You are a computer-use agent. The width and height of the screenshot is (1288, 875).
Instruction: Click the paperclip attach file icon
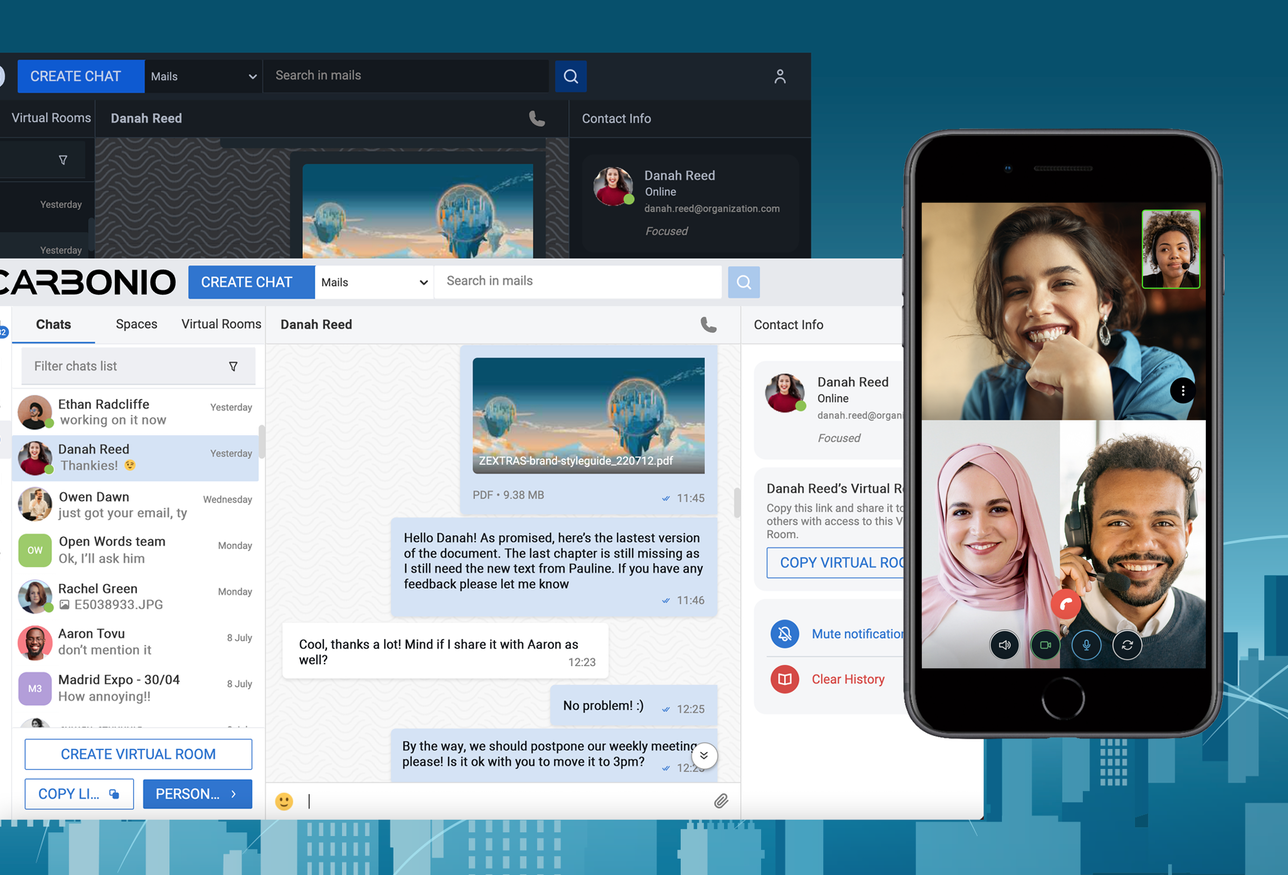pos(720,801)
